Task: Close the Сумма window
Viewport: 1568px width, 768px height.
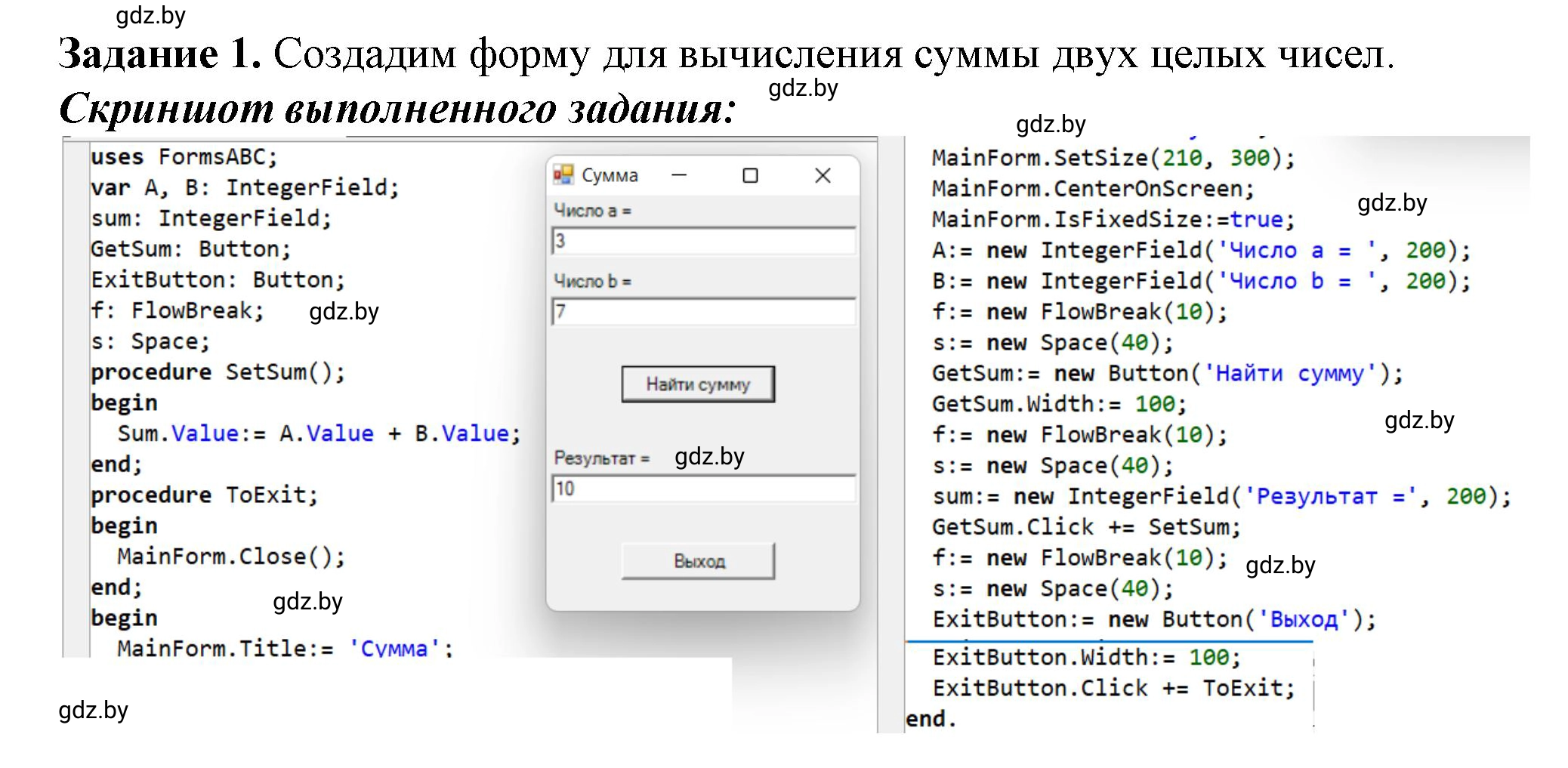Action: [x=823, y=175]
